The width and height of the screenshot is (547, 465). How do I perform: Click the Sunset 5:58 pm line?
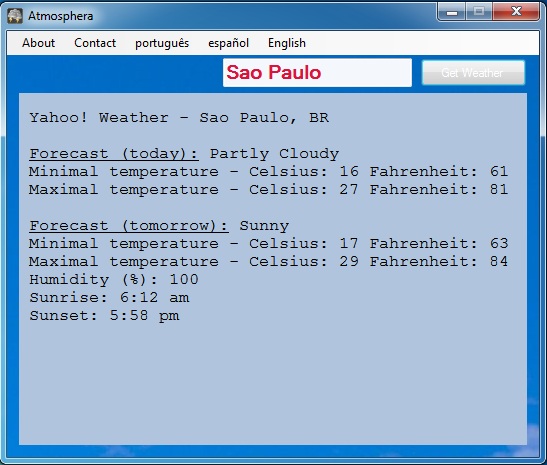pyautogui.click(x=104, y=316)
